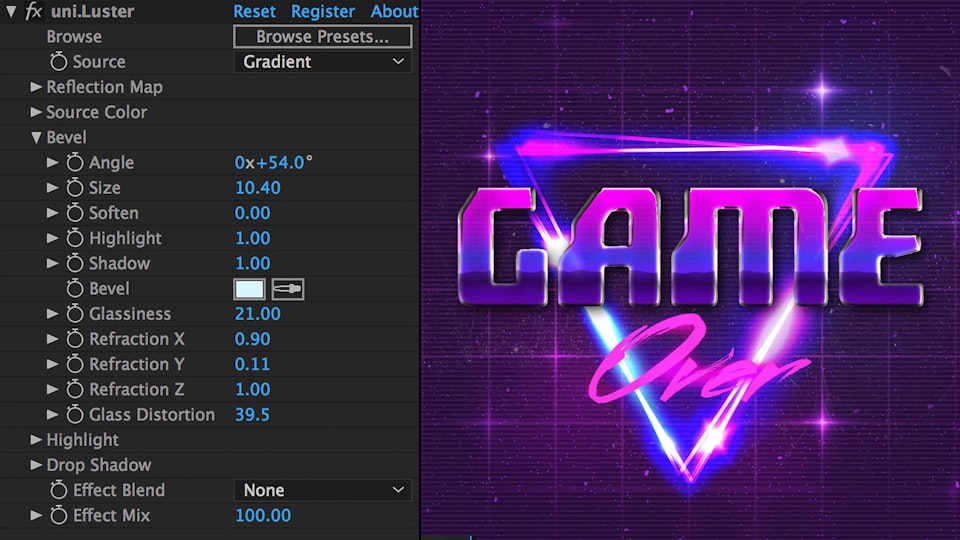This screenshot has height=540, width=960.
Task: Click Reset for uni.Luster effect
Action: coord(254,12)
